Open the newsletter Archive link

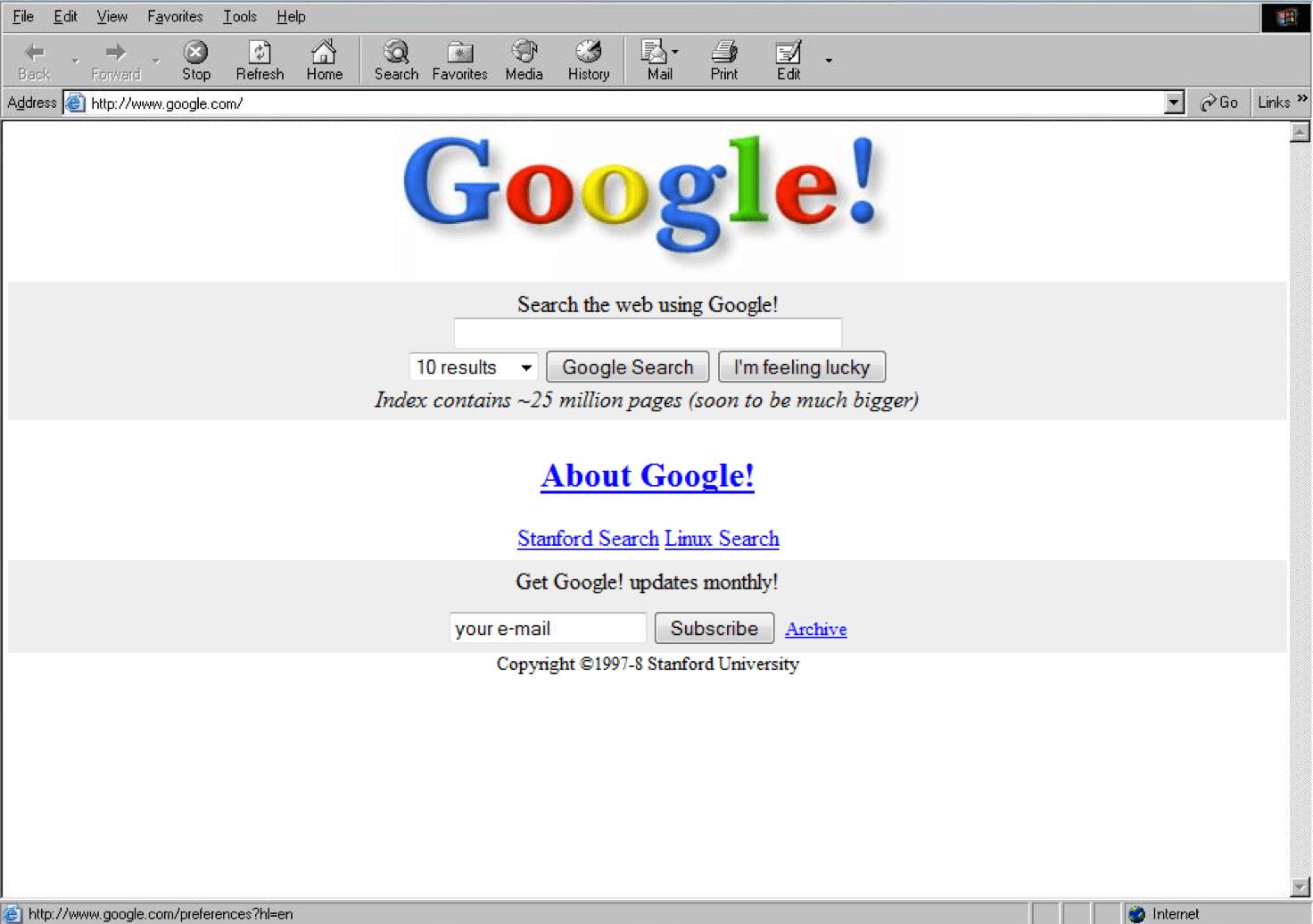(x=816, y=629)
